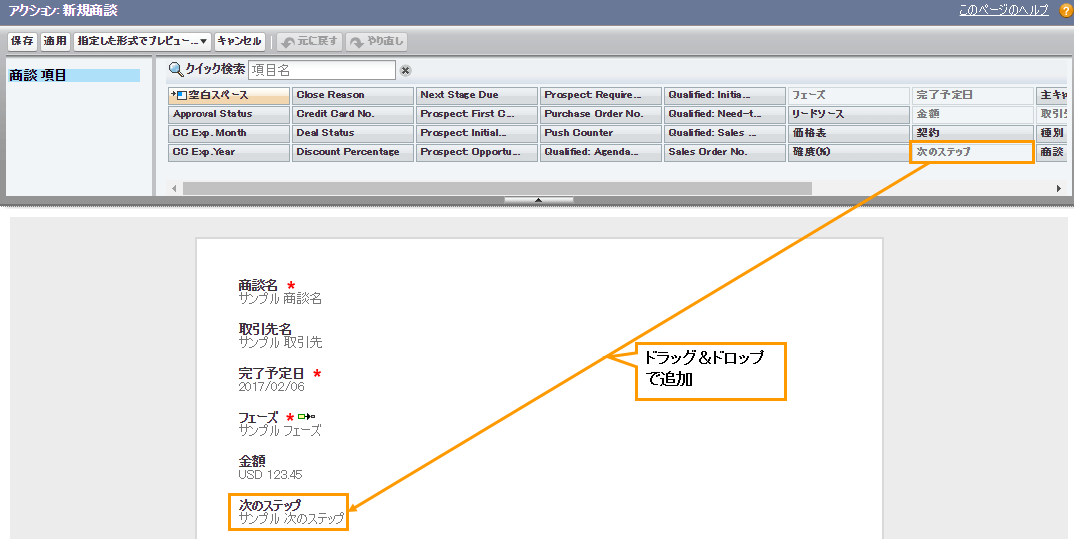Image resolution: width=1074 pixels, height=539 pixels.
Task: Click the palette scrollbar right arrow
Action: click(1059, 188)
